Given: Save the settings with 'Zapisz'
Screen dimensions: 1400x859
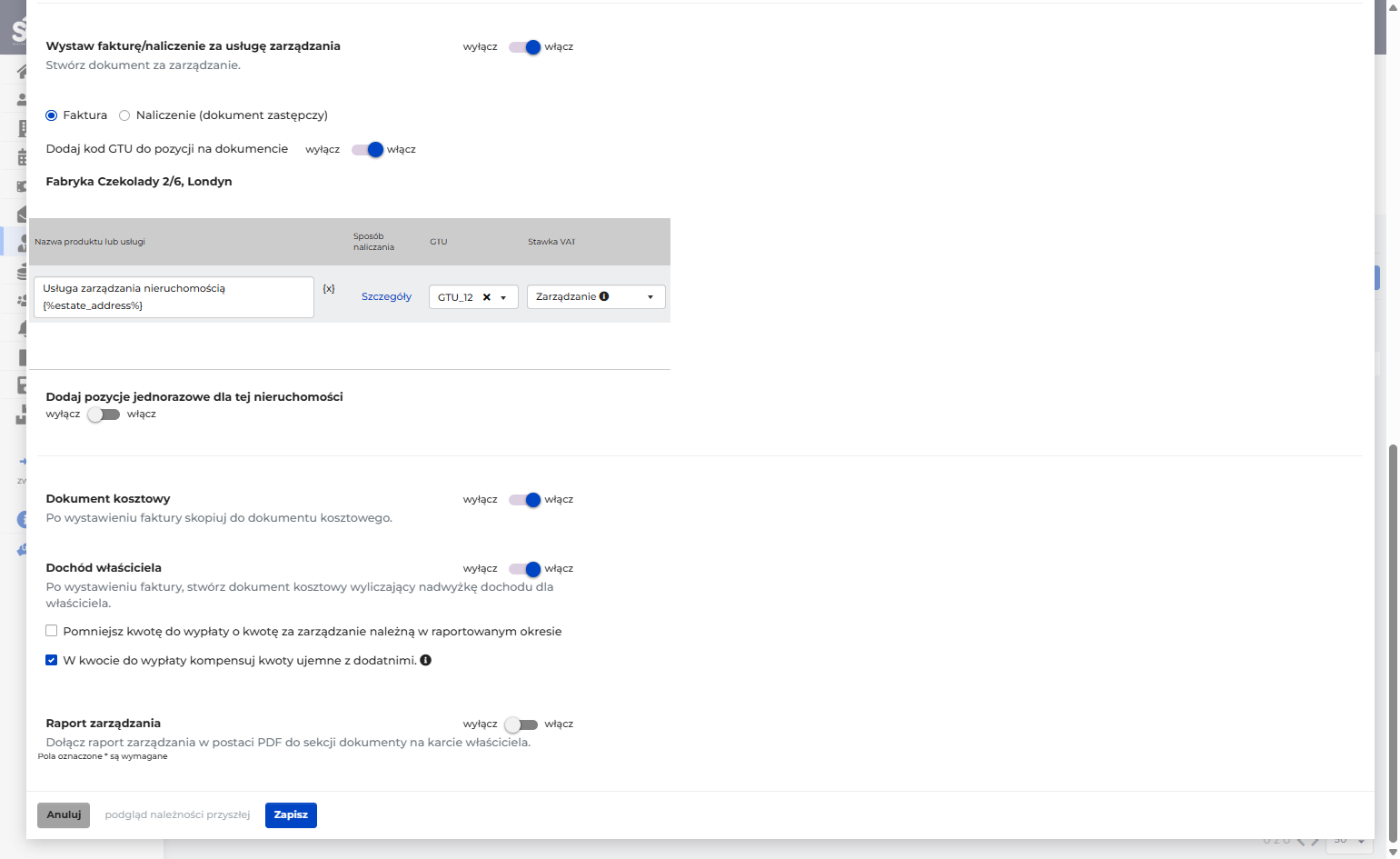Looking at the screenshot, I should (x=291, y=815).
